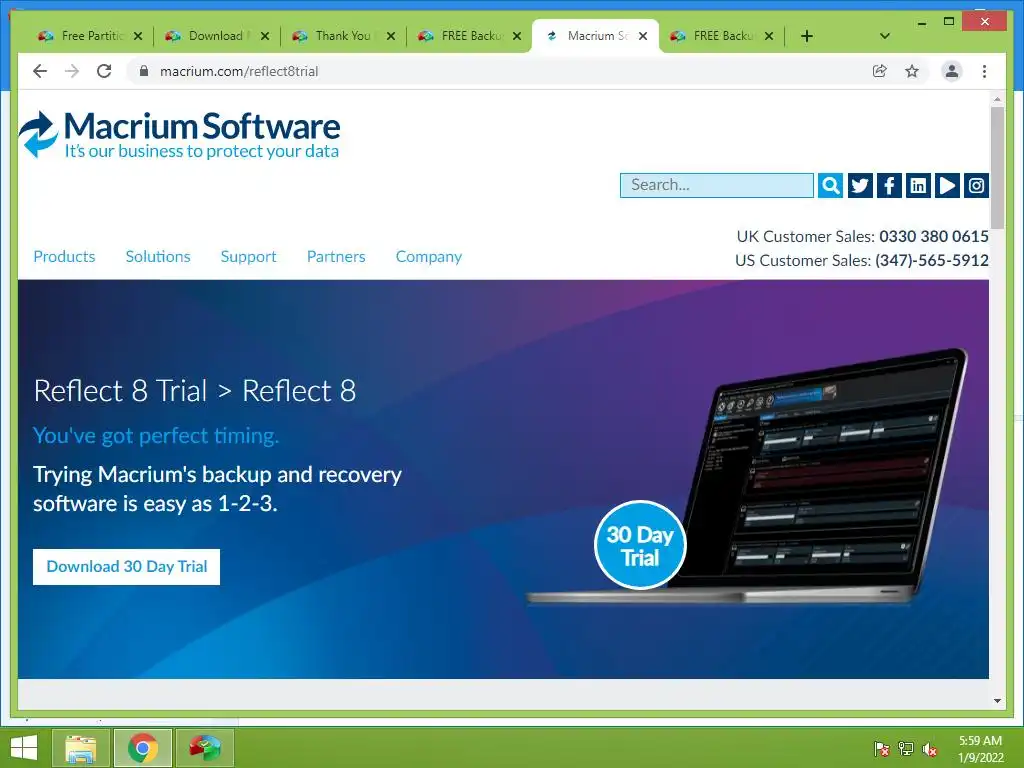Click the page vertical scrollbar thumb
Viewport: 1024px width, 768px height.
997,167
